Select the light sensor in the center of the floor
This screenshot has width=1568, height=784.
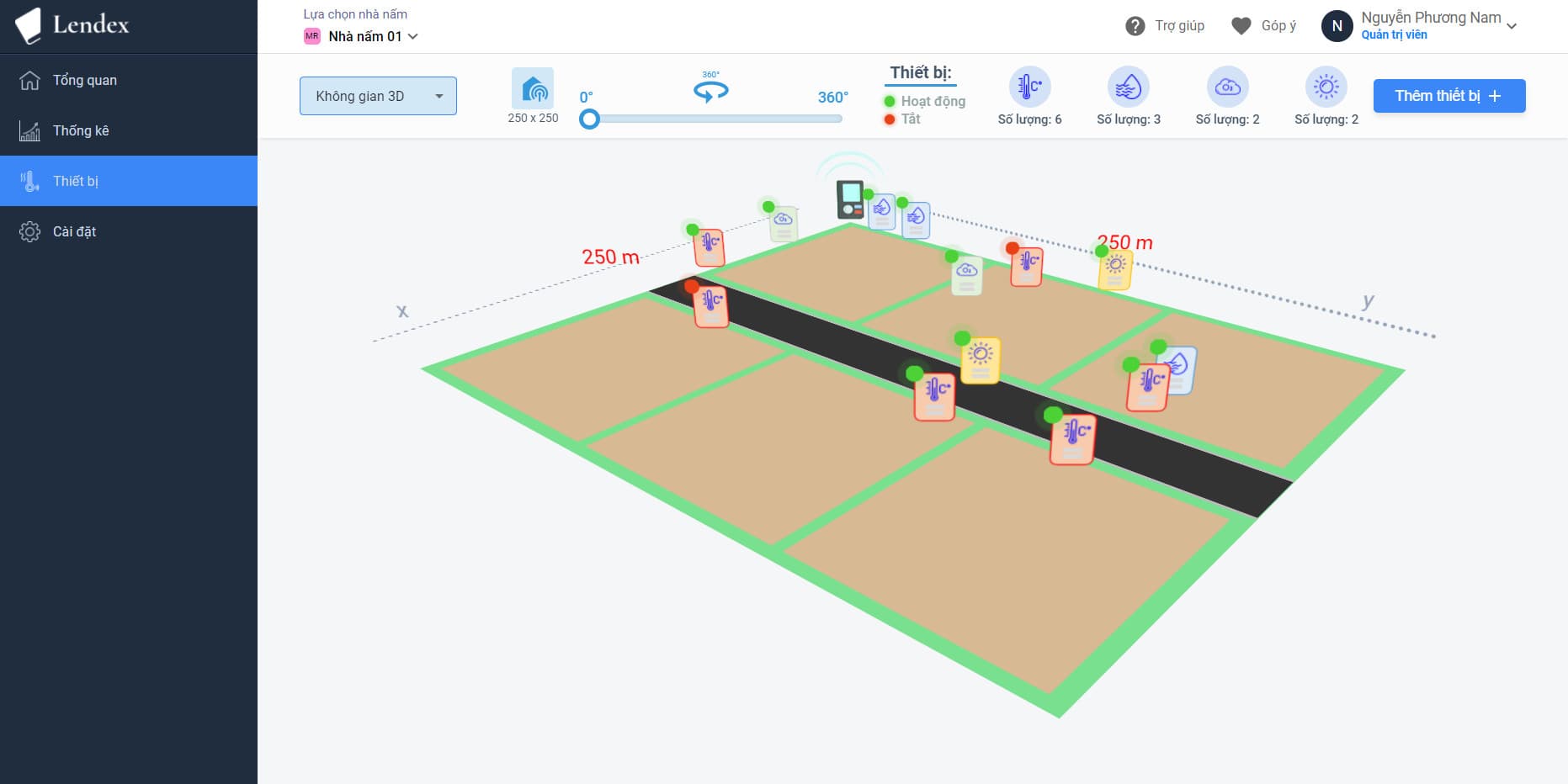tap(981, 360)
